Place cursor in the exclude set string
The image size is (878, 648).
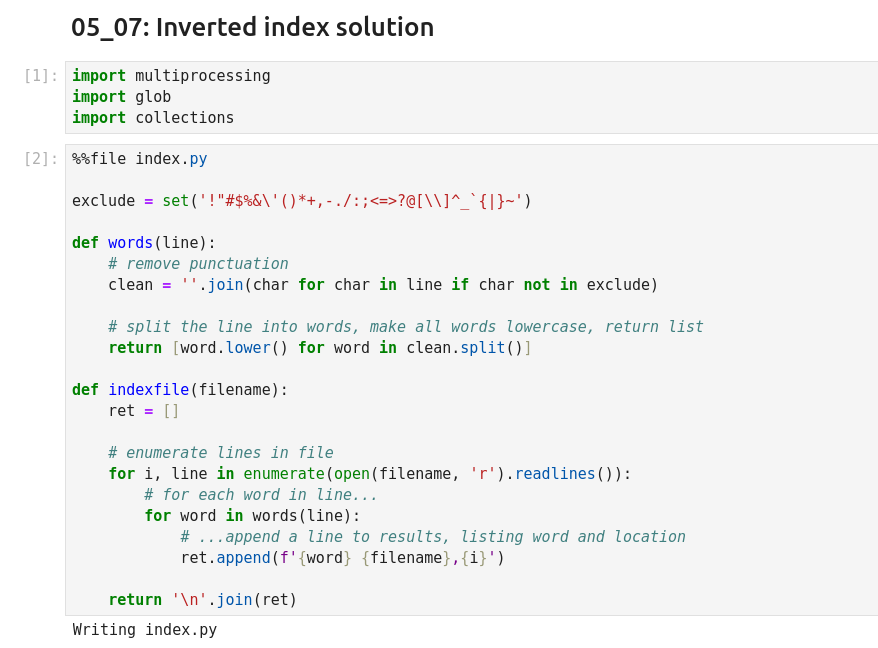coord(360,201)
